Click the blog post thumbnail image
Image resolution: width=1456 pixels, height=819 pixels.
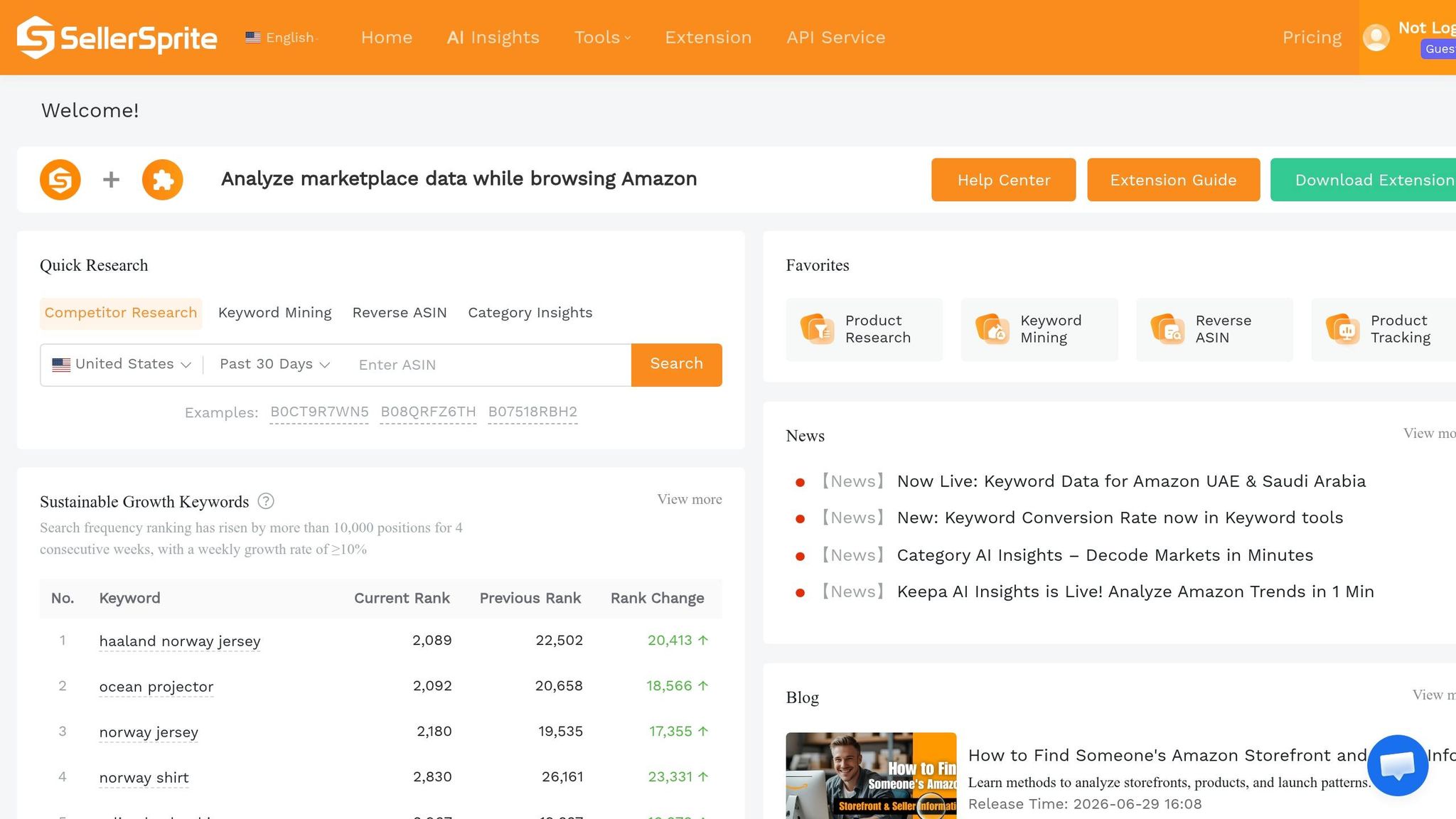pos(871,776)
